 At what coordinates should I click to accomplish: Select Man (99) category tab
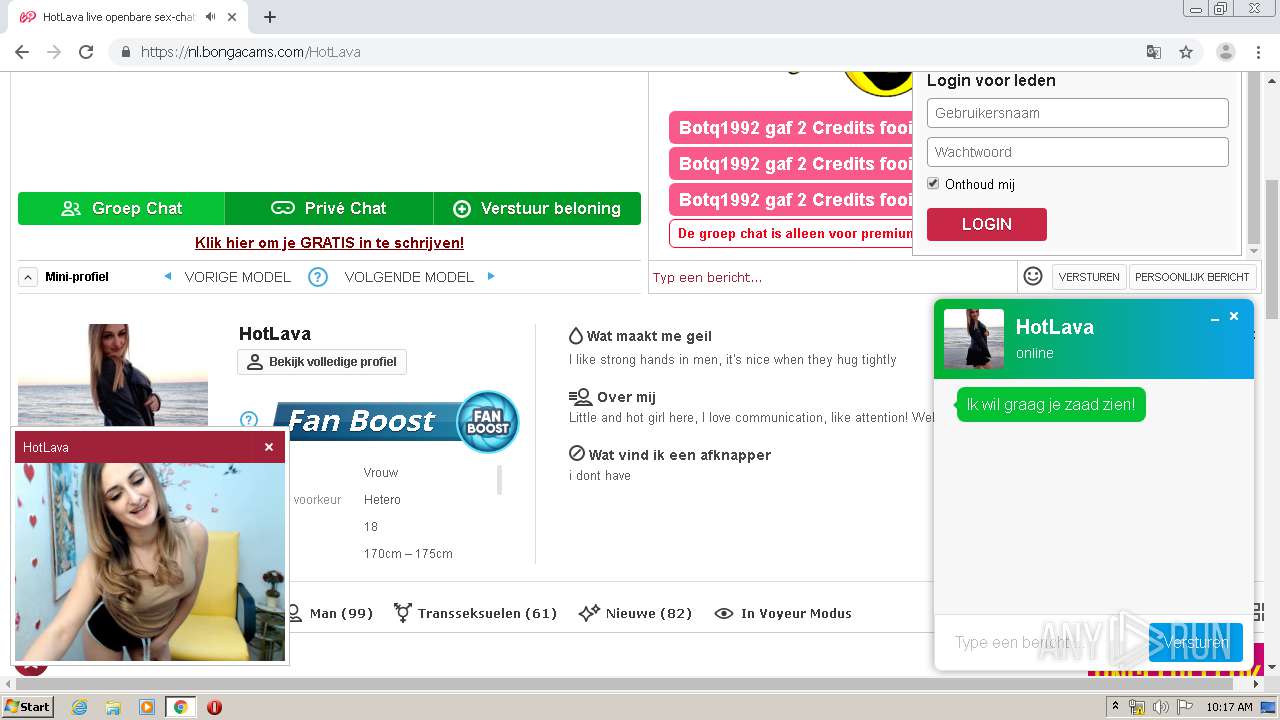tap(330, 613)
